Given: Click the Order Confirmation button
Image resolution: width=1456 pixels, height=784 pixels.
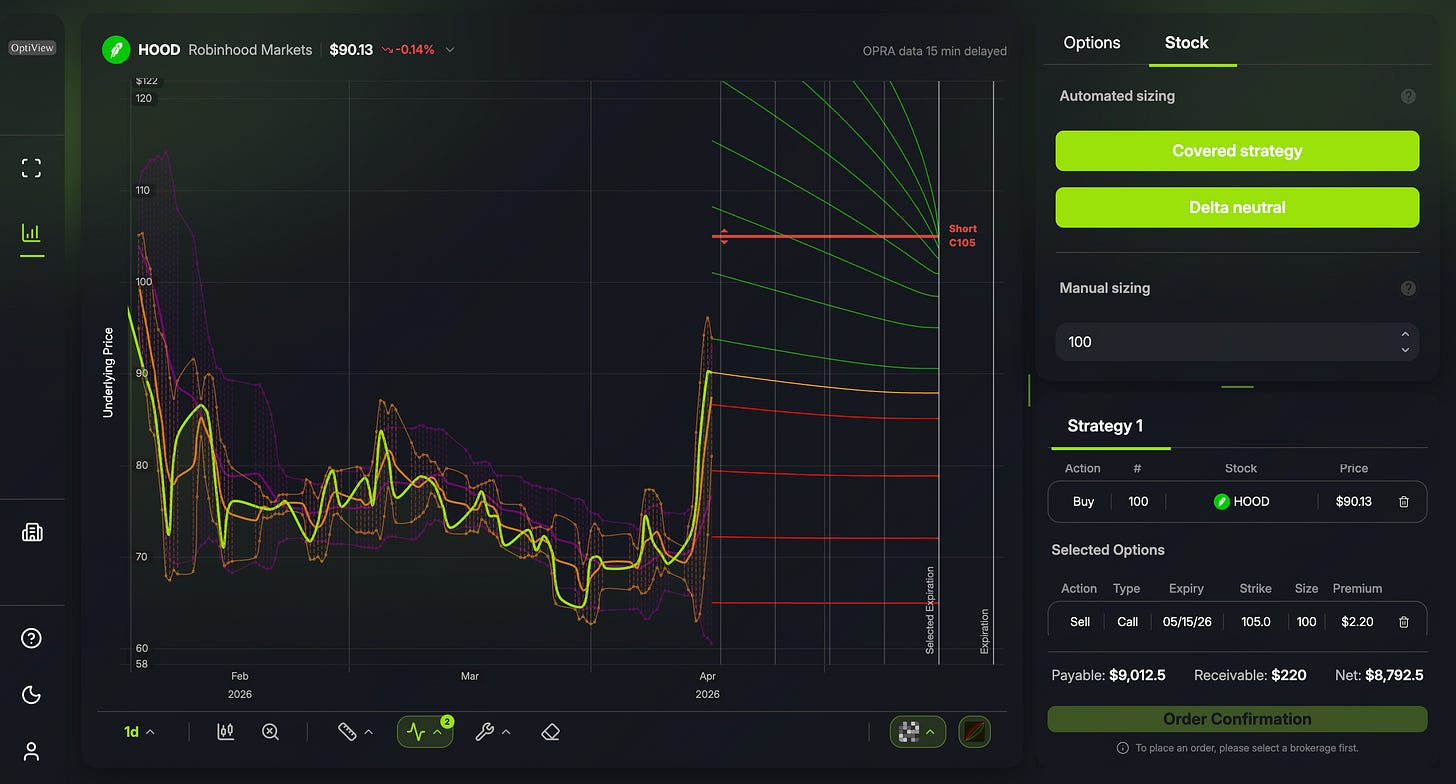Looking at the screenshot, I should [1237, 719].
